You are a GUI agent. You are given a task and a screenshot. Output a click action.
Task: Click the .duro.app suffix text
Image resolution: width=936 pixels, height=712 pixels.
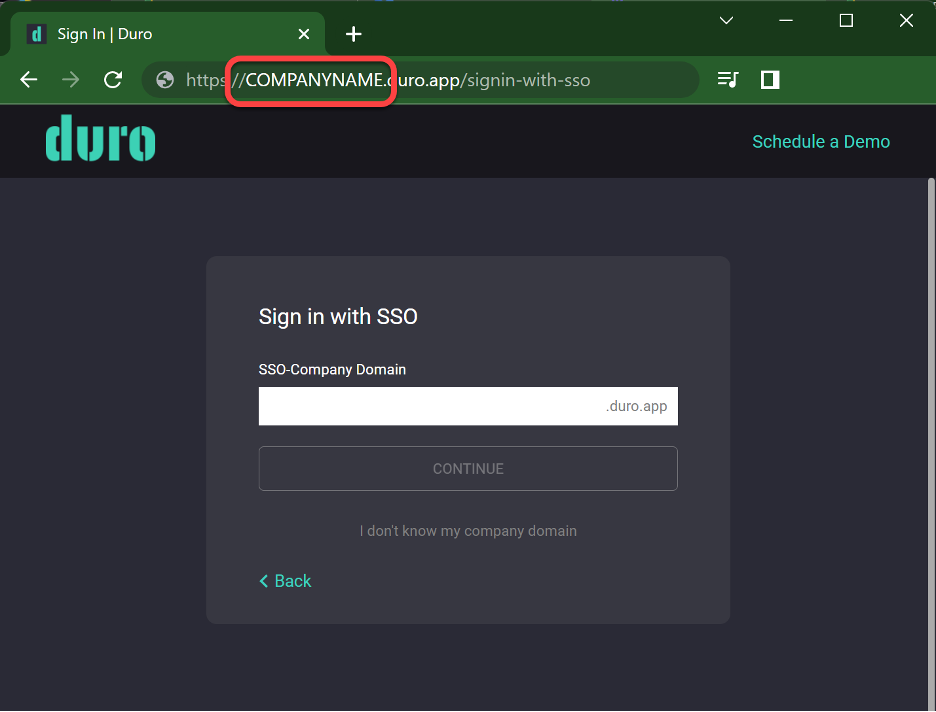click(636, 406)
